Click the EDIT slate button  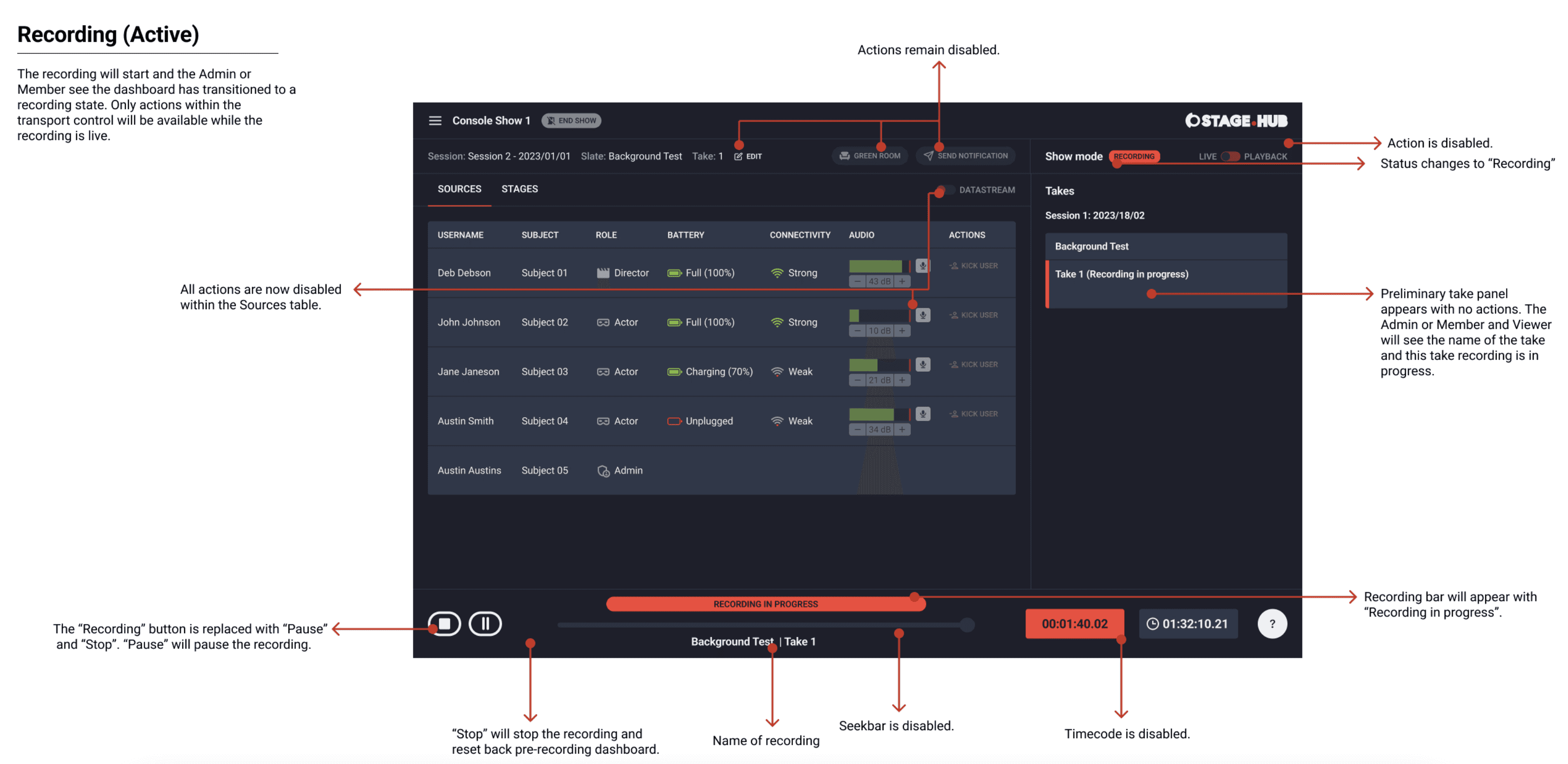click(748, 156)
